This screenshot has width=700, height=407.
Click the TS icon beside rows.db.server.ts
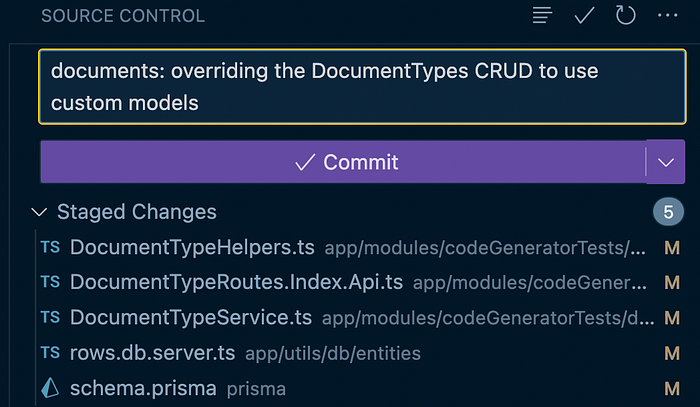[x=50, y=352]
